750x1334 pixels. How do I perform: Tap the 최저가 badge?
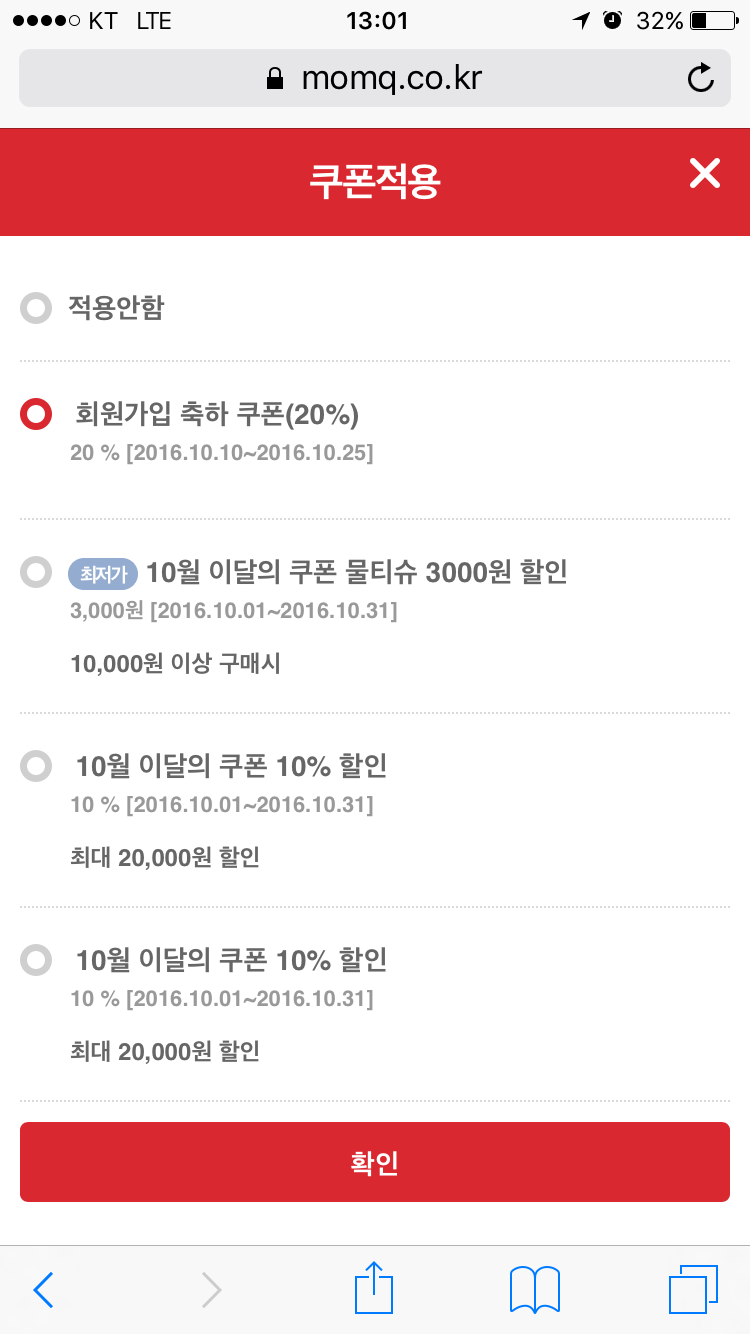(103, 574)
